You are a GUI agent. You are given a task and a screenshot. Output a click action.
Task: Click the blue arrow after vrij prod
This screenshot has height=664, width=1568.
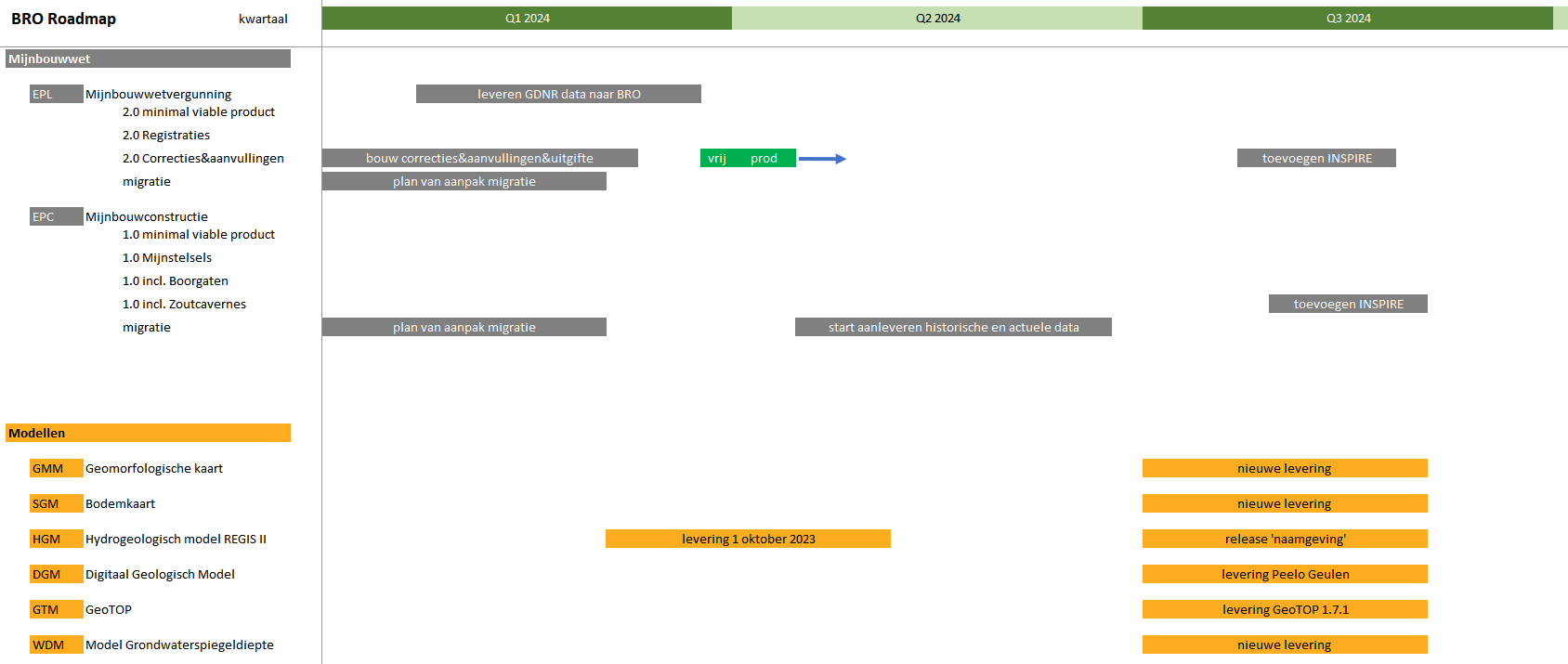coord(822,159)
